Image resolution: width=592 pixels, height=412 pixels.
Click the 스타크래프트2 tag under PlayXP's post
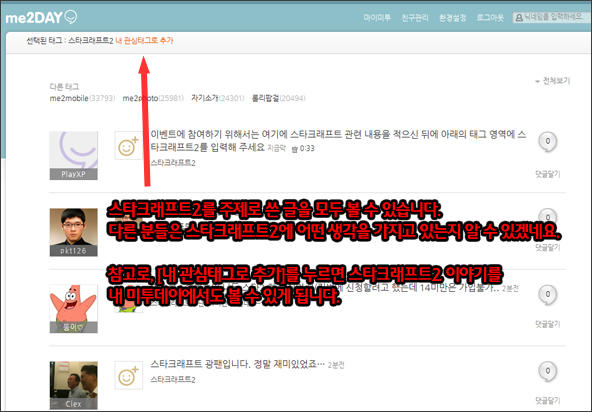pos(173,163)
